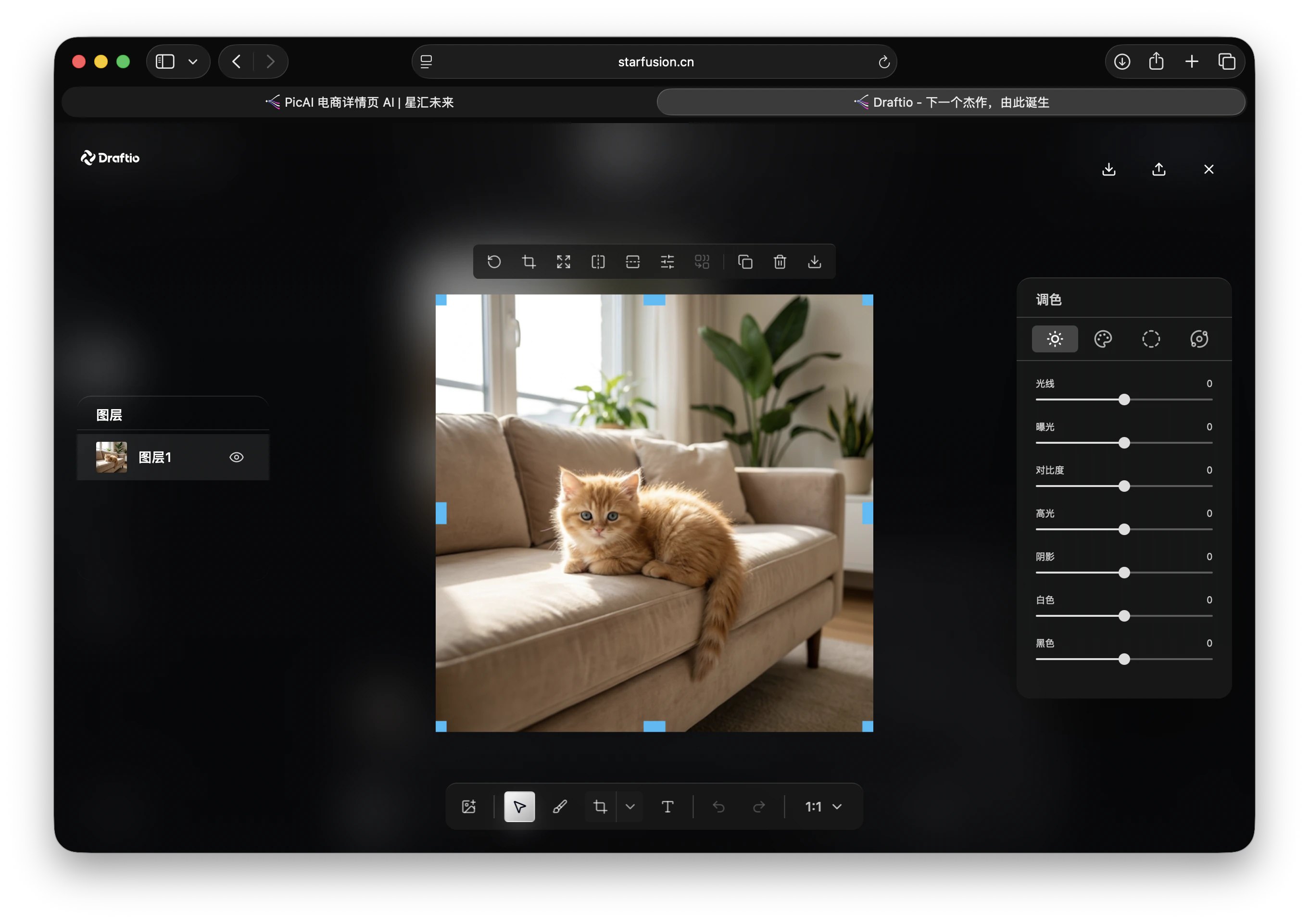Expand the crop tool options chevron

[630, 807]
